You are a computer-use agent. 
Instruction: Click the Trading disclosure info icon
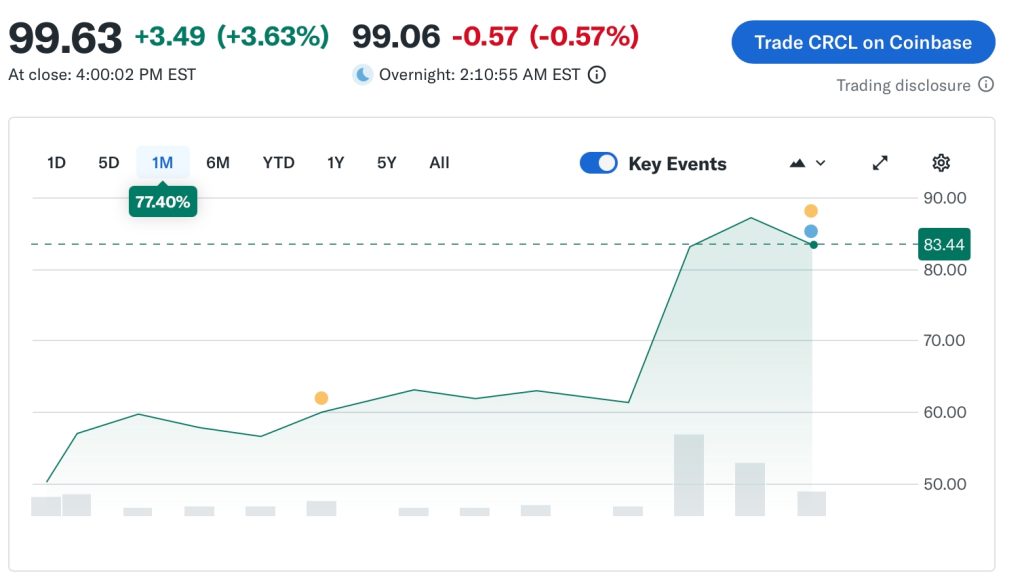click(987, 85)
